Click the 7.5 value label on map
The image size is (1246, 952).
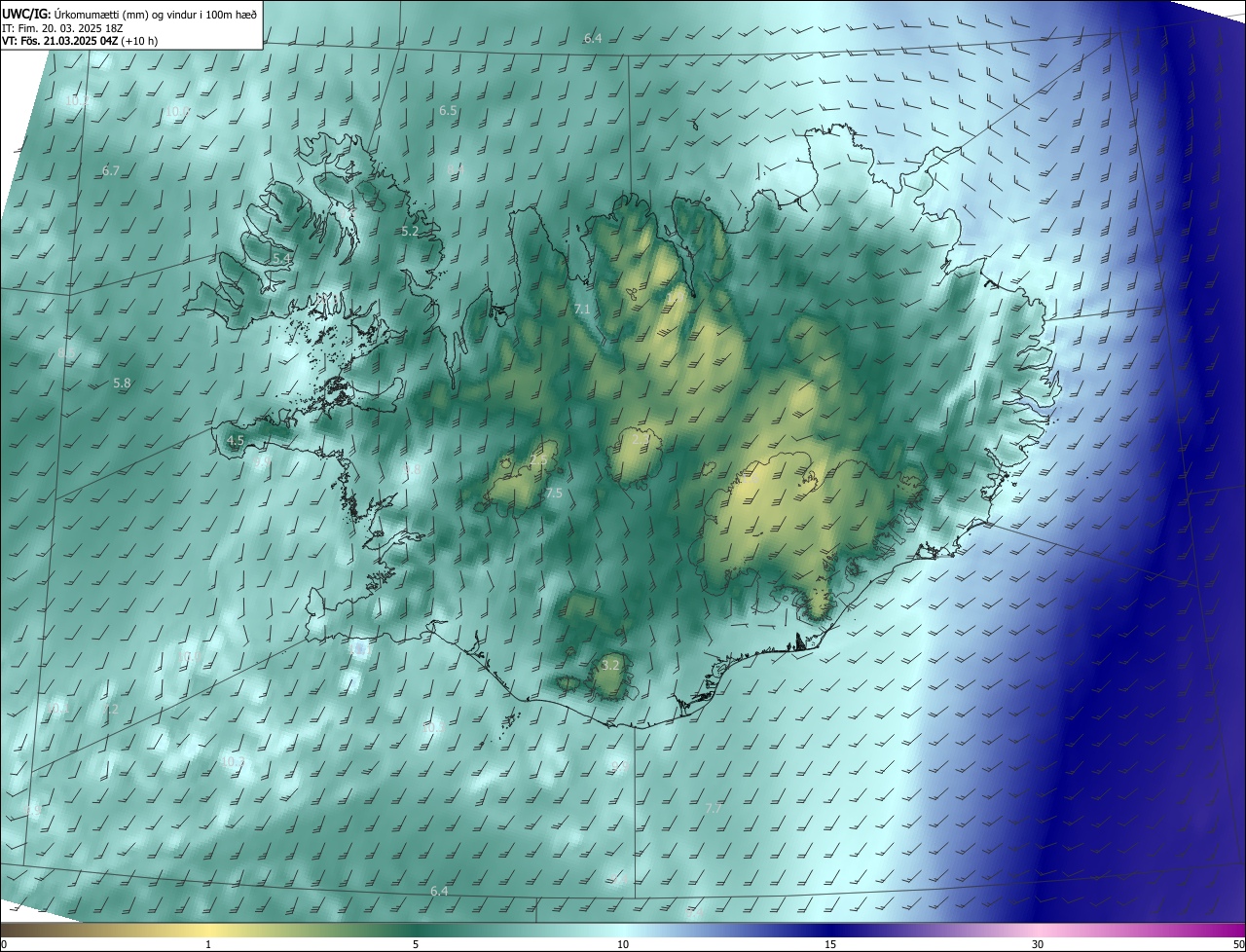point(554,494)
